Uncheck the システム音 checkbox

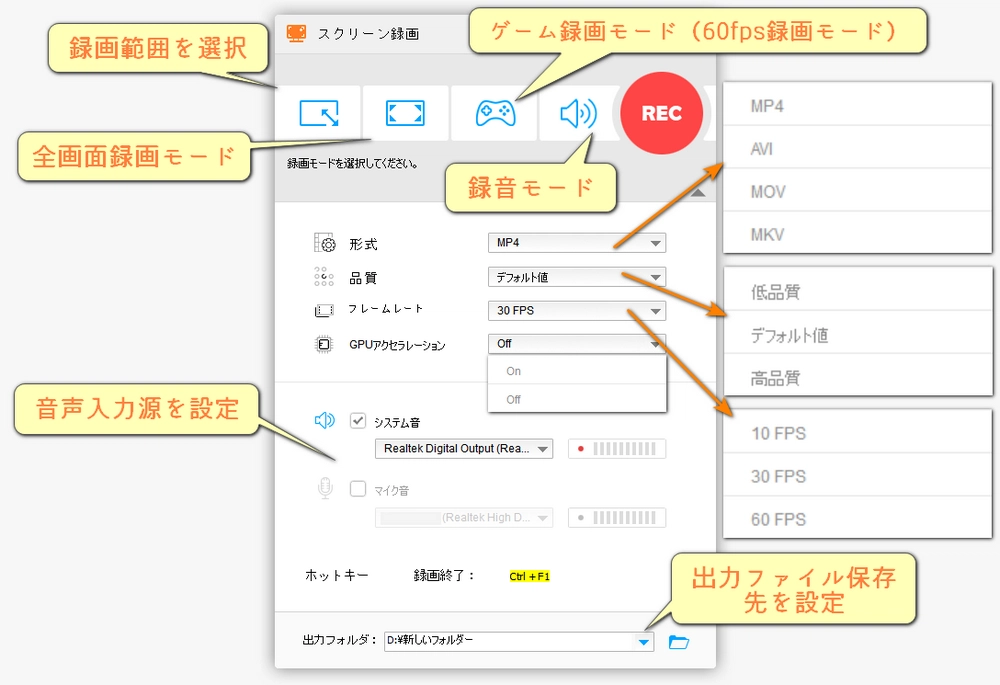pos(358,422)
